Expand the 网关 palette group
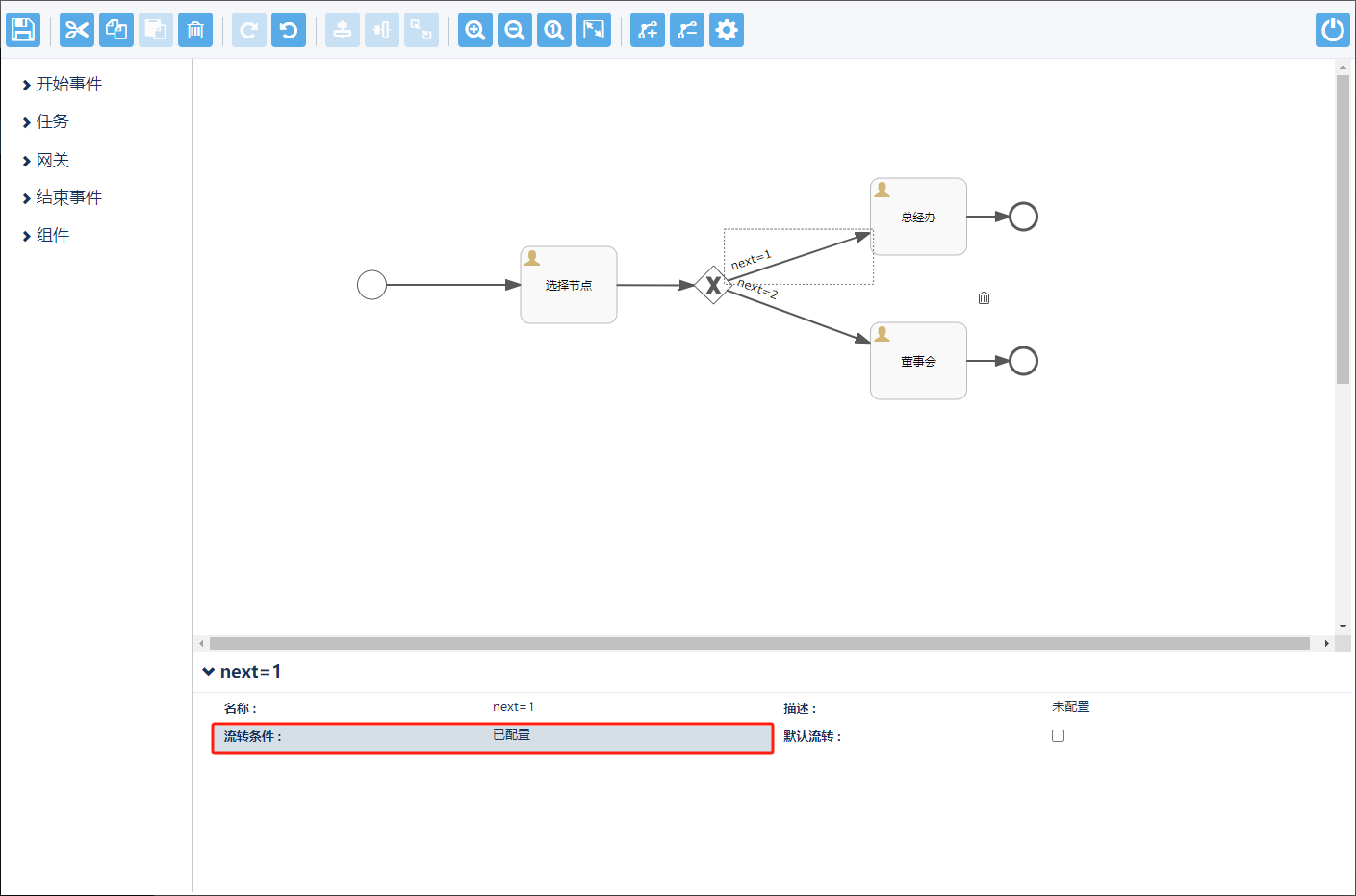The height and width of the screenshot is (896, 1356). click(52, 161)
